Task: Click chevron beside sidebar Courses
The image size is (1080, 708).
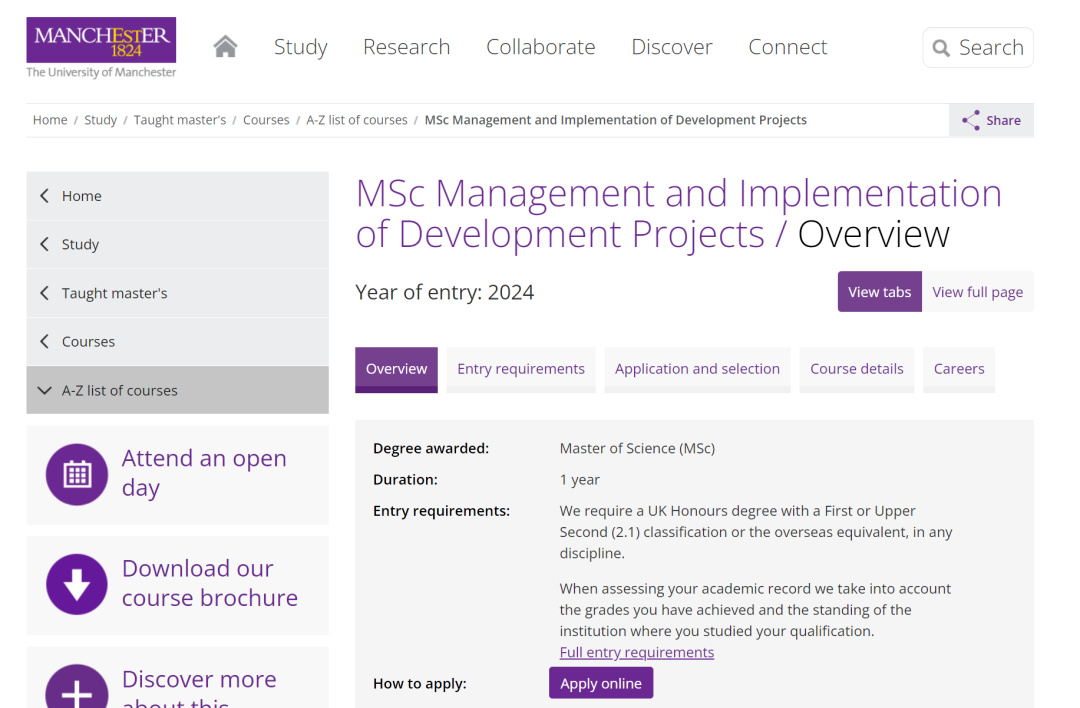Action: [x=45, y=341]
